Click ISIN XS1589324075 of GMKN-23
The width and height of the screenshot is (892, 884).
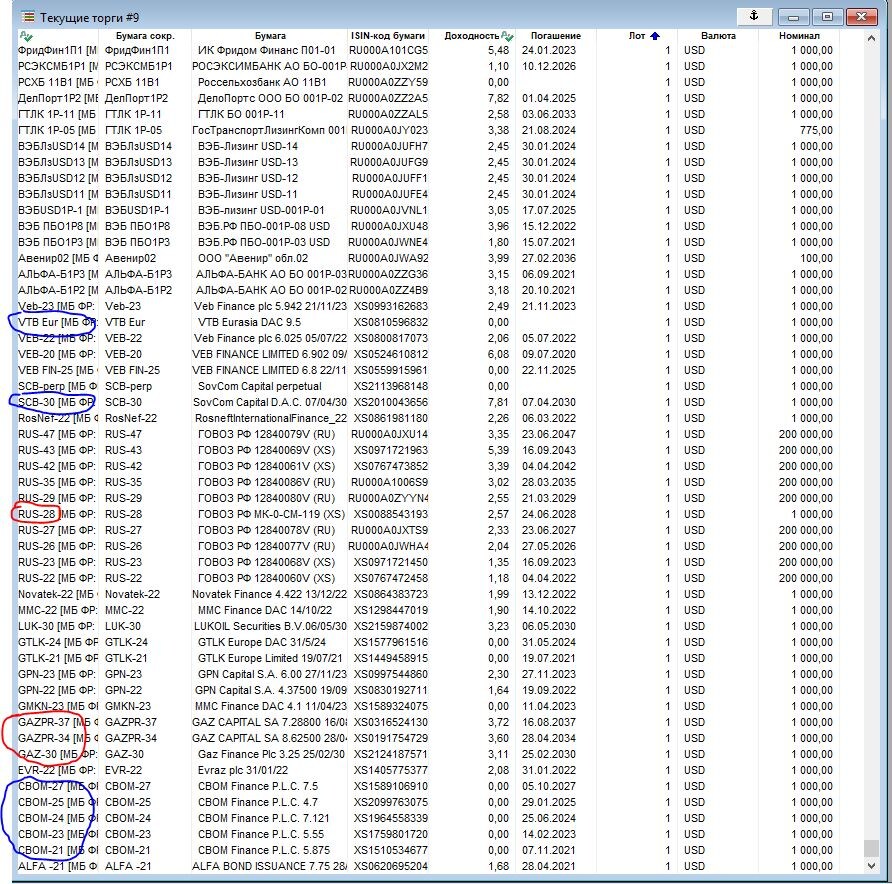(x=391, y=706)
